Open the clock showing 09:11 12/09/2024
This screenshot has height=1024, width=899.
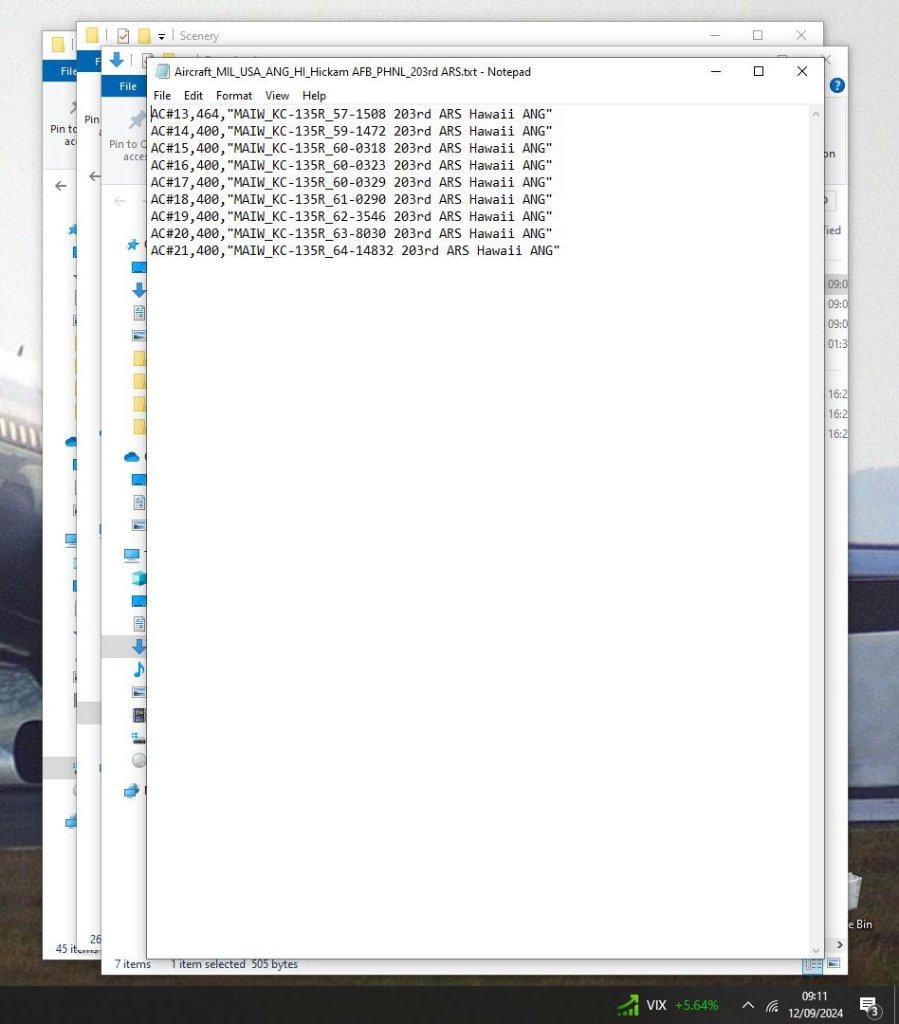point(815,1004)
